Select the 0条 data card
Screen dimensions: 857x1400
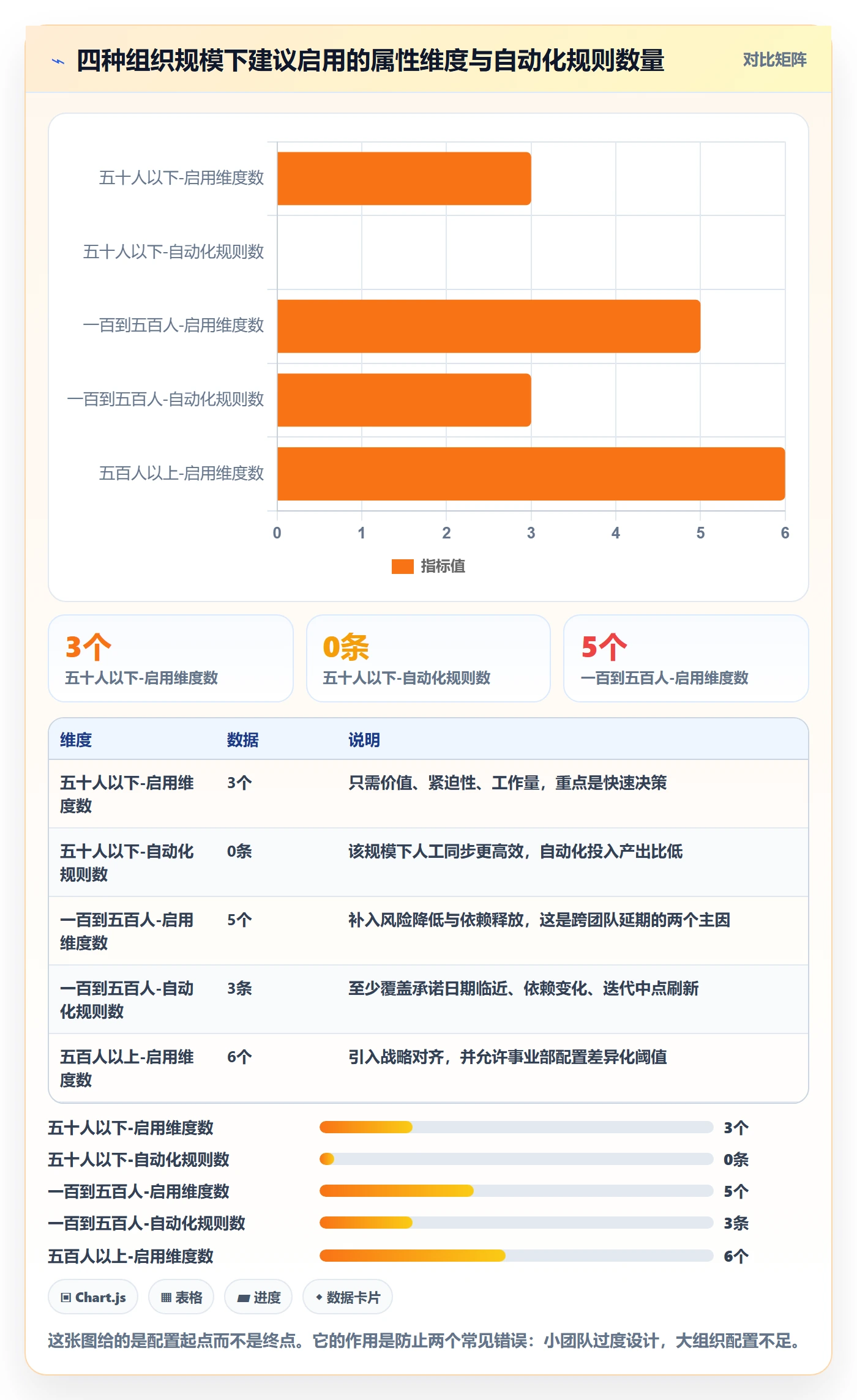coord(428,658)
